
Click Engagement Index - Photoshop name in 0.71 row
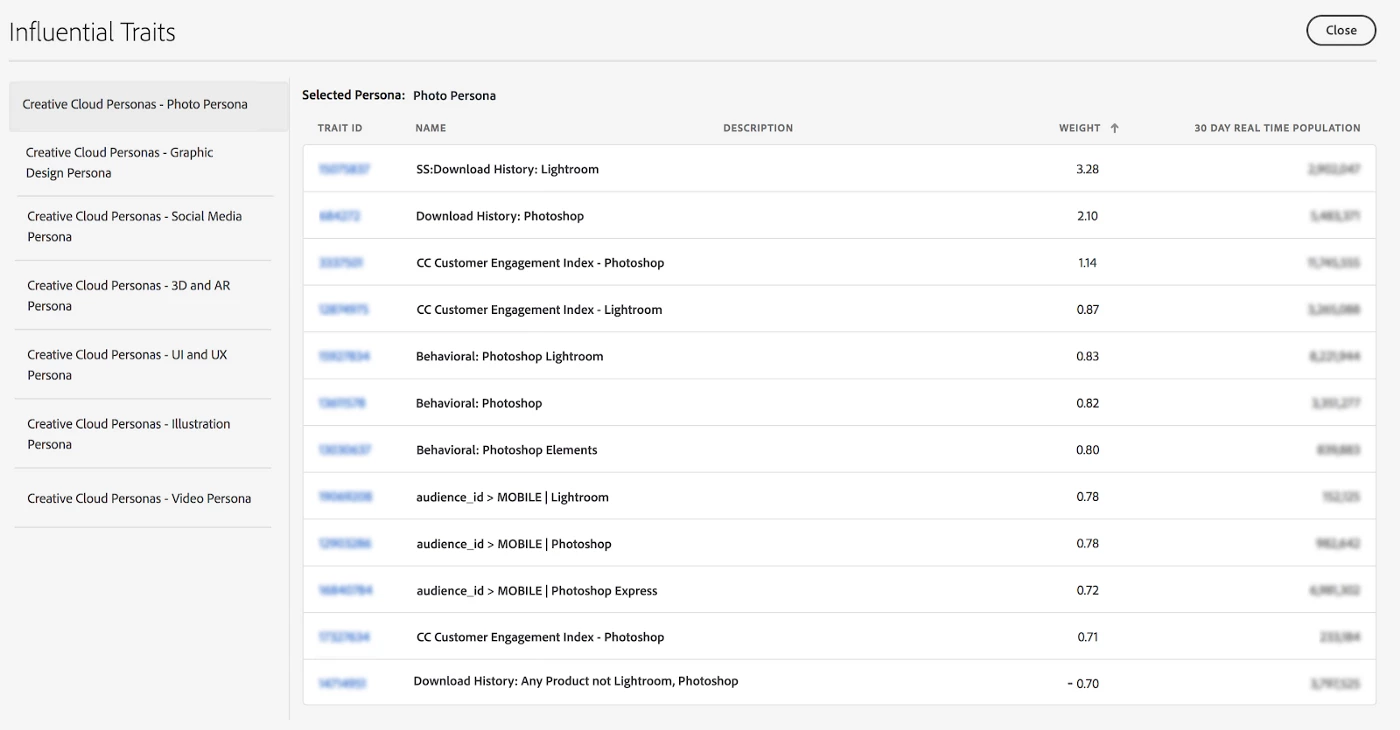tap(540, 637)
